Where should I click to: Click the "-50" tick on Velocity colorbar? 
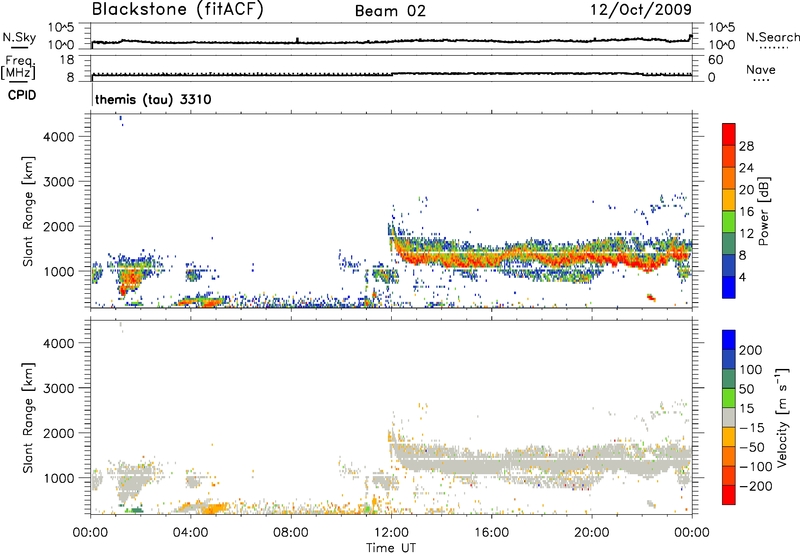pyautogui.click(x=754, y=447)
